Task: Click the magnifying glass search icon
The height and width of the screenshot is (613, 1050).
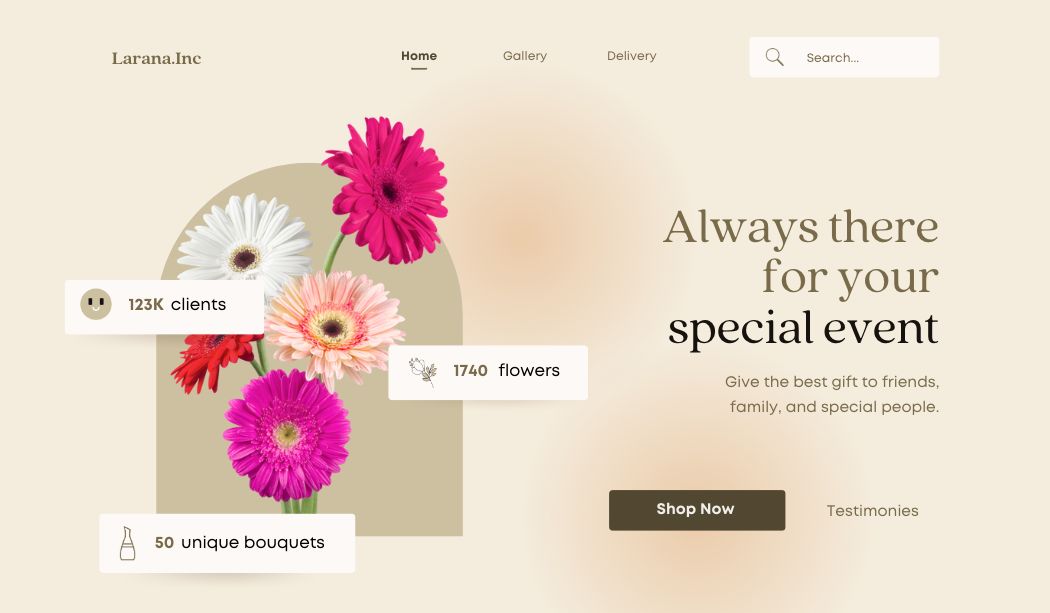Action: coord(774,57)
